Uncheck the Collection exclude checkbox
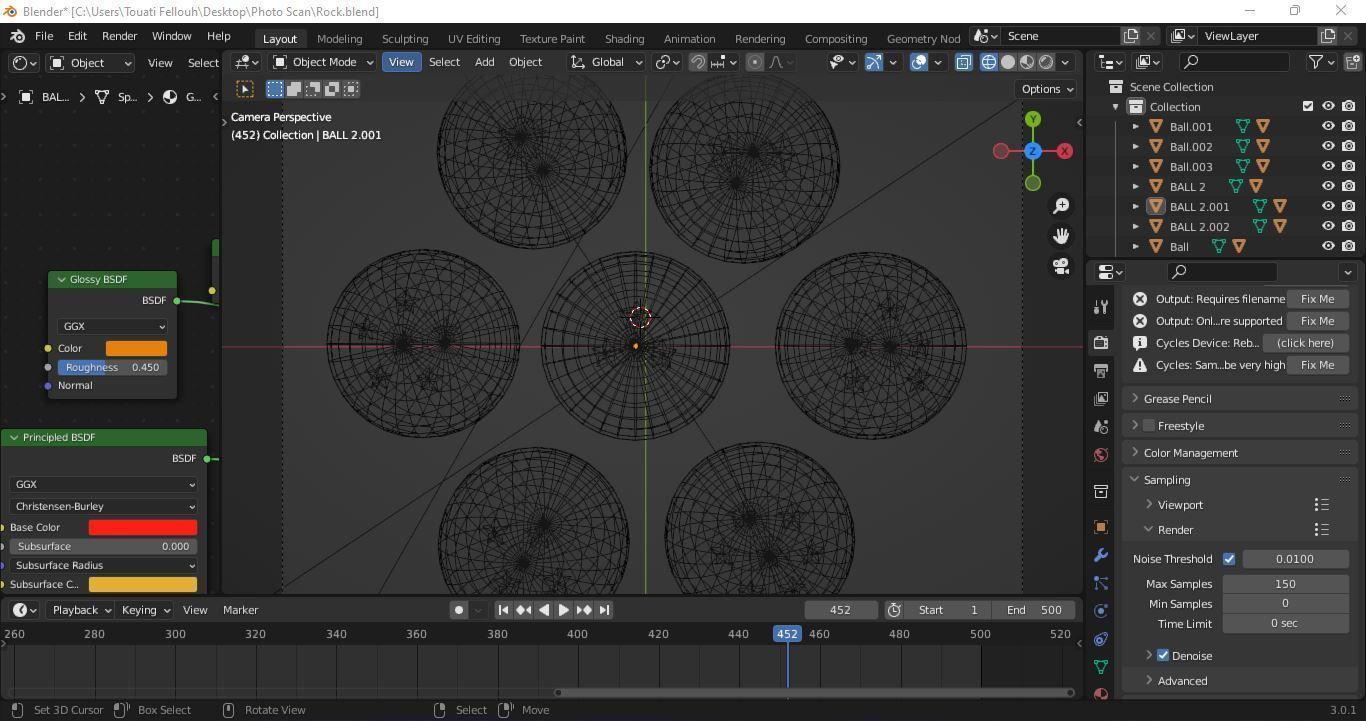The height and width of the screenshot is (721, 1366). tap(1308, 107)
